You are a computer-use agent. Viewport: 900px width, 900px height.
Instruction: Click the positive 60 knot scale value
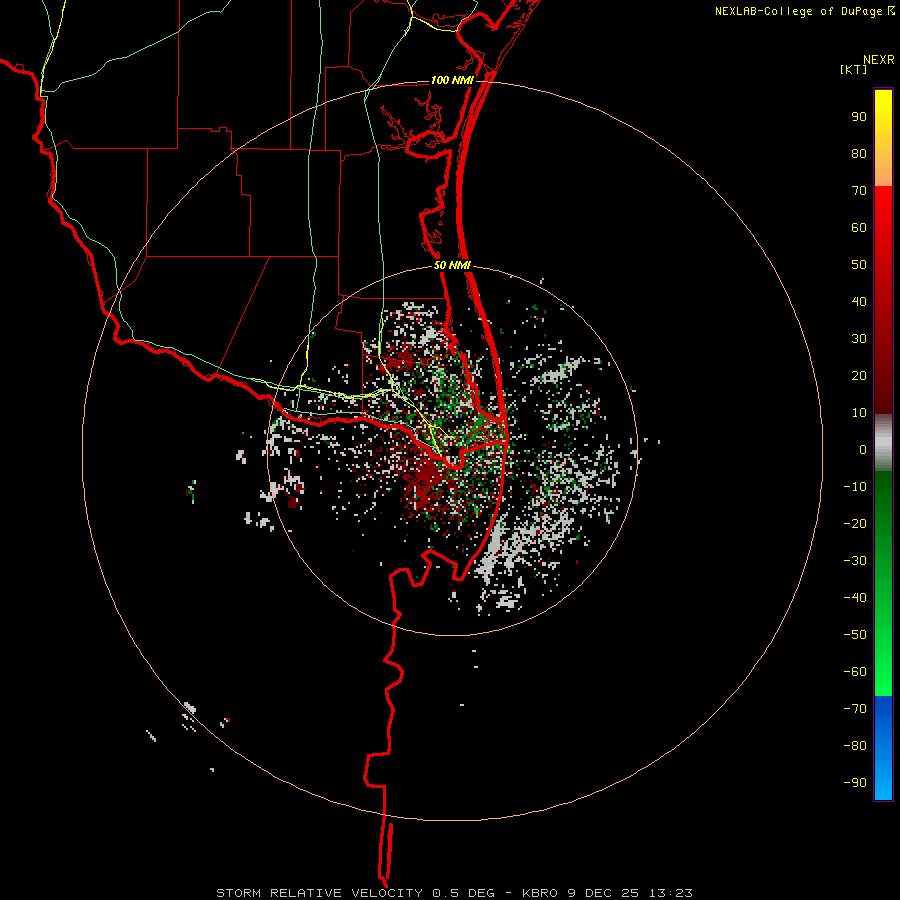coord(859,227)
